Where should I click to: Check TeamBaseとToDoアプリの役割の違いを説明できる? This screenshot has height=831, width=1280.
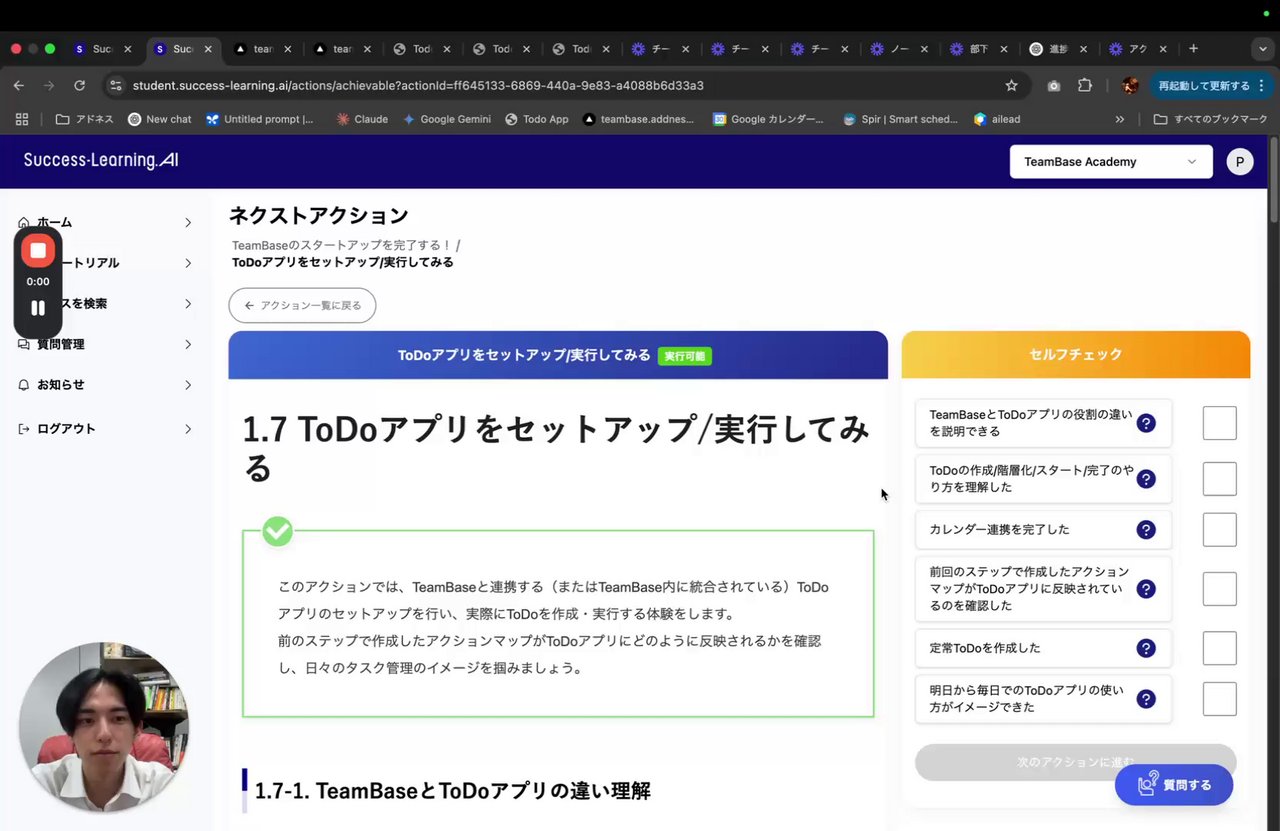[x=1219, y=423]
